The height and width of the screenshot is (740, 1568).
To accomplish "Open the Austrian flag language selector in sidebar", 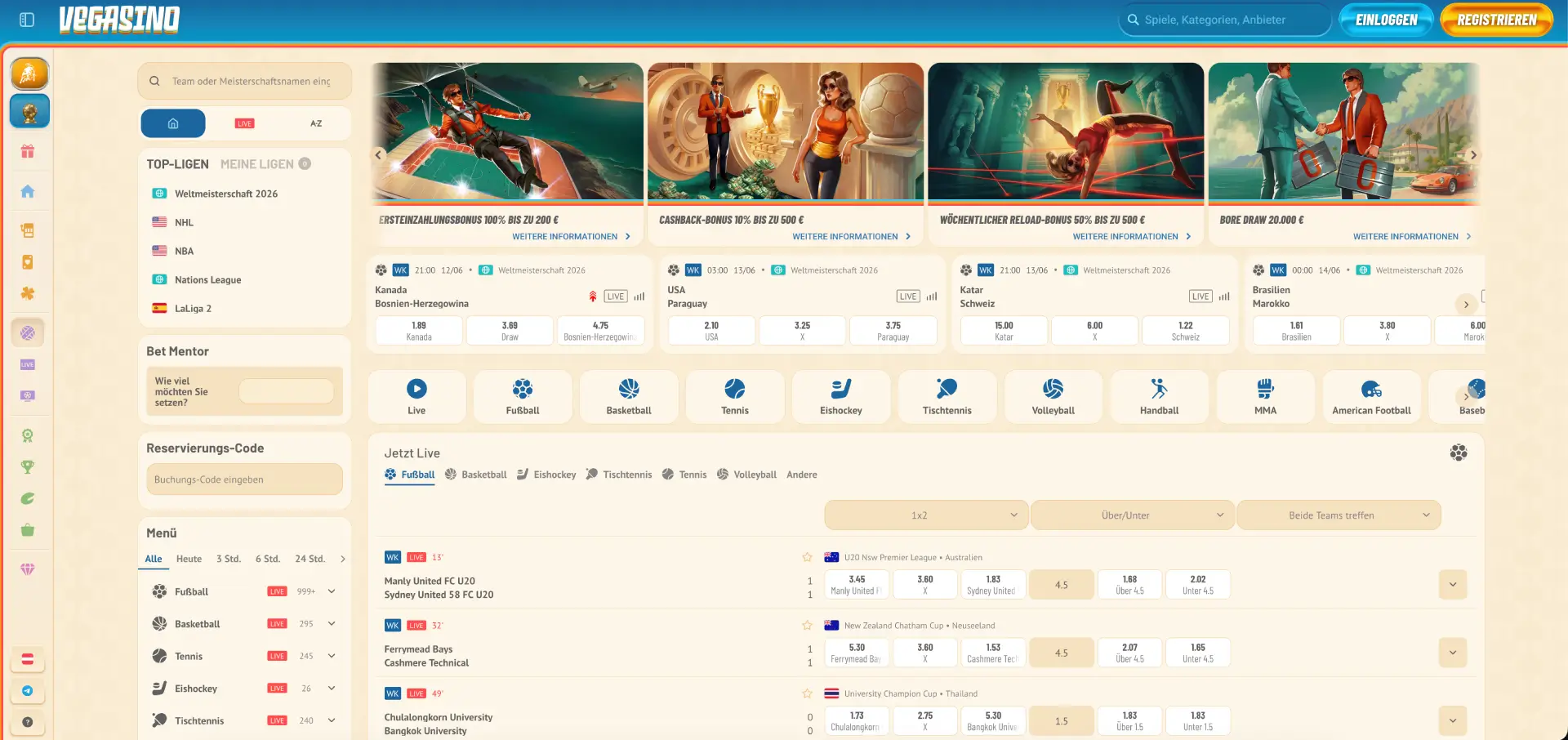I will (28, 659).
